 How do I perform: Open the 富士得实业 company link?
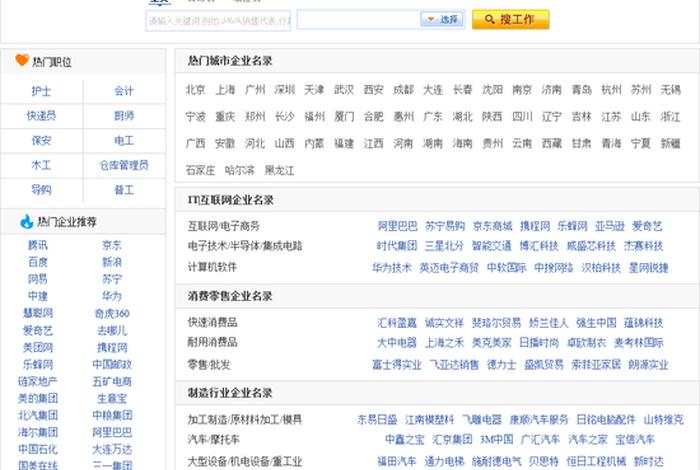pyautogui.click(x=396, y=365)
